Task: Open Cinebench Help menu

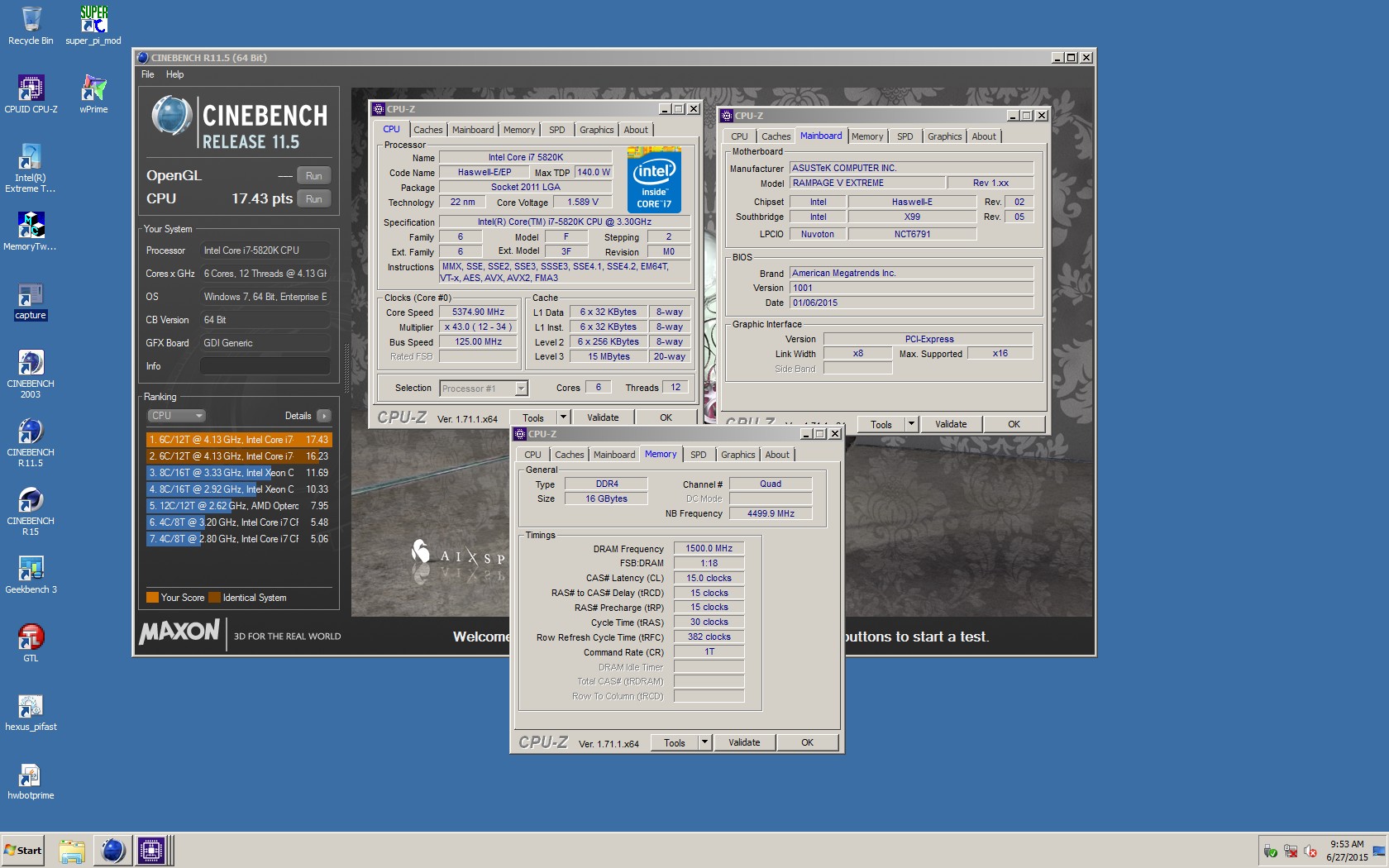Action: point(174,74)
